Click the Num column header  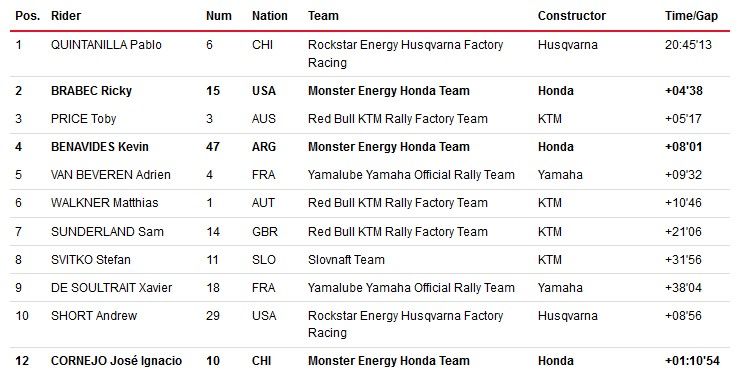point(219,16)
